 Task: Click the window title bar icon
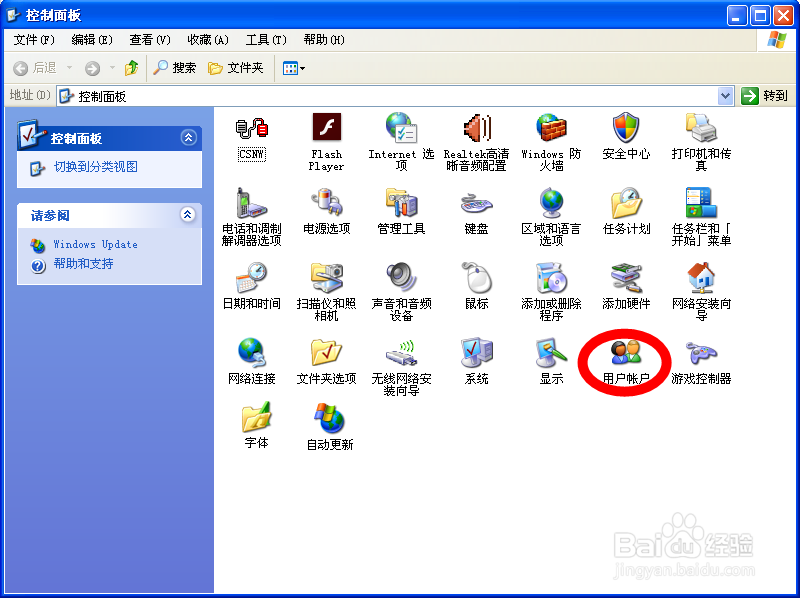[14, 15]
